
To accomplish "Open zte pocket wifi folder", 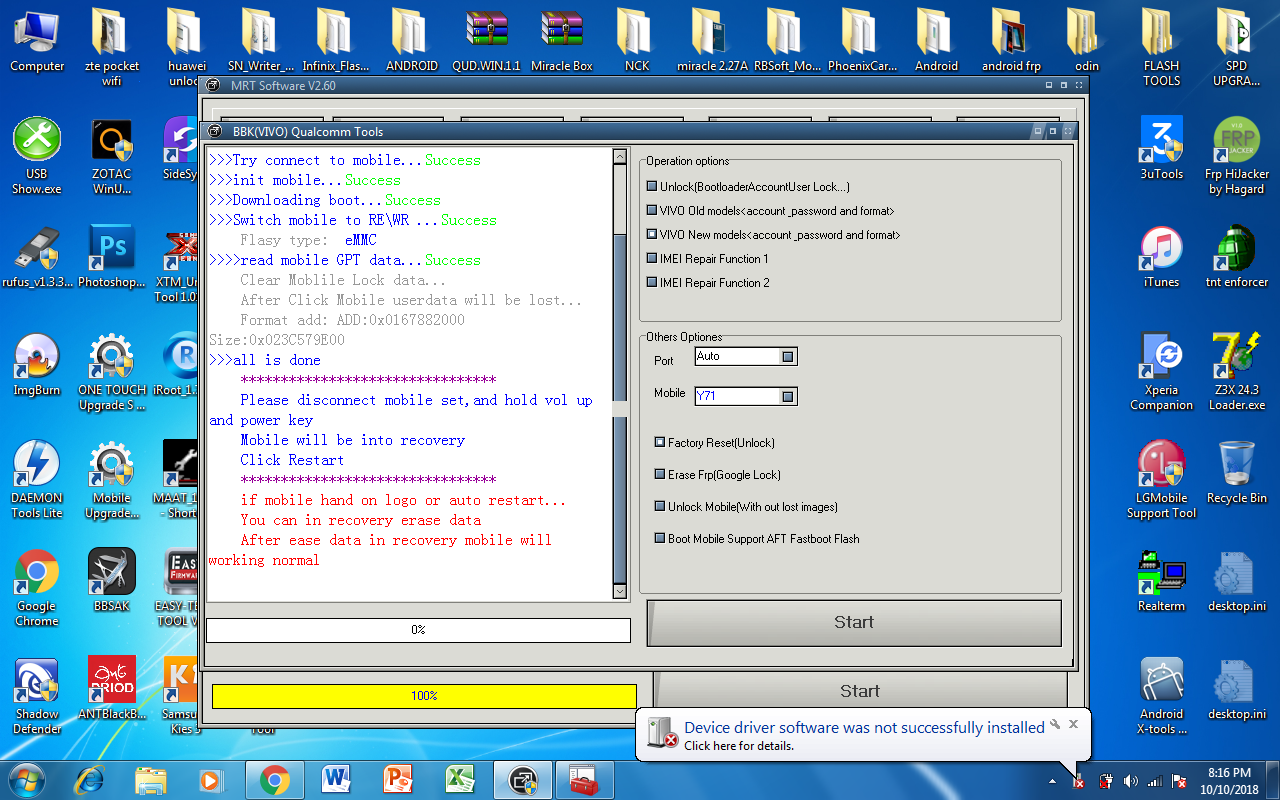I will (x=112, y=48).
